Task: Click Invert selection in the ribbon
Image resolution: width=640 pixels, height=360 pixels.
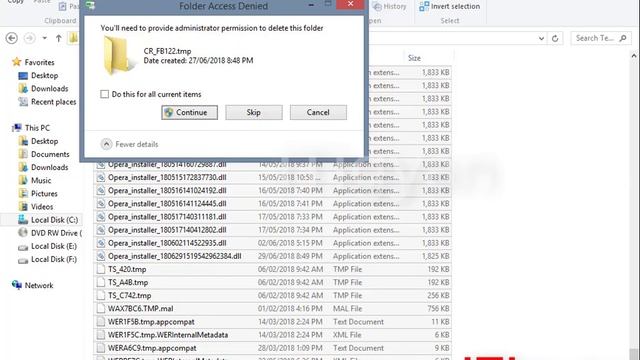Action: tap(450, 6)
